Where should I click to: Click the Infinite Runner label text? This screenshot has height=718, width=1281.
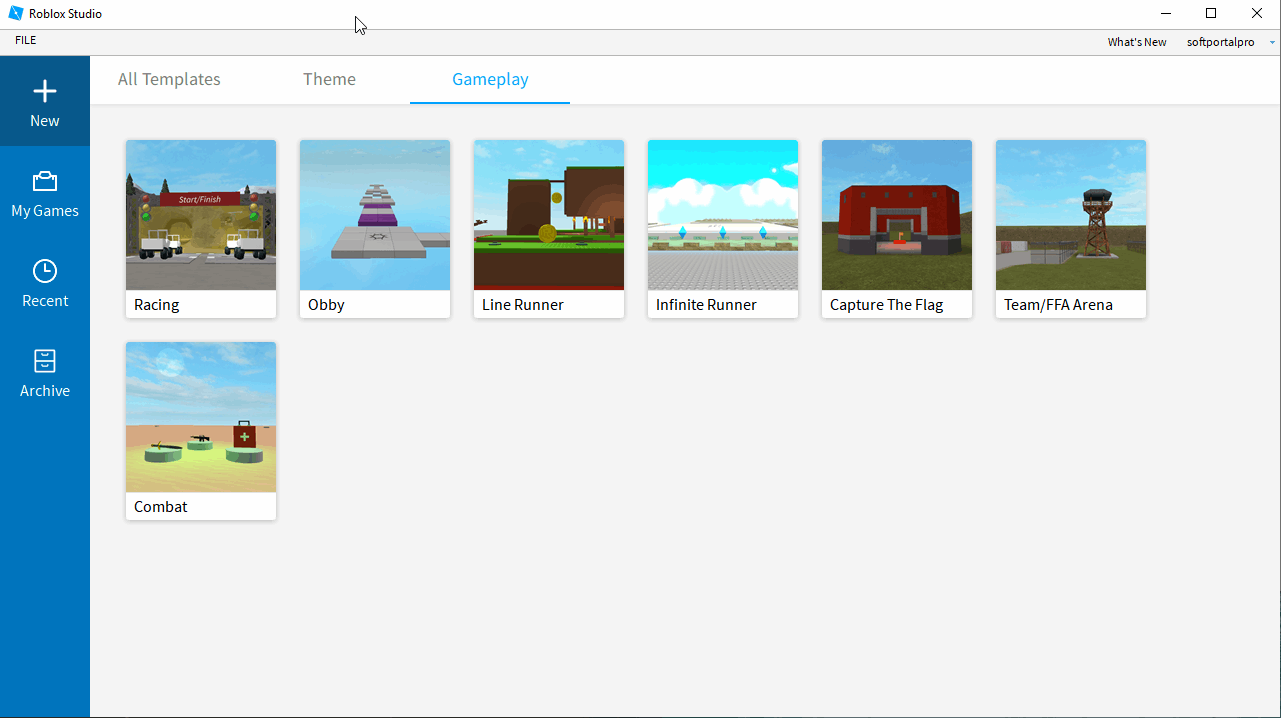[x=706, y=305]
